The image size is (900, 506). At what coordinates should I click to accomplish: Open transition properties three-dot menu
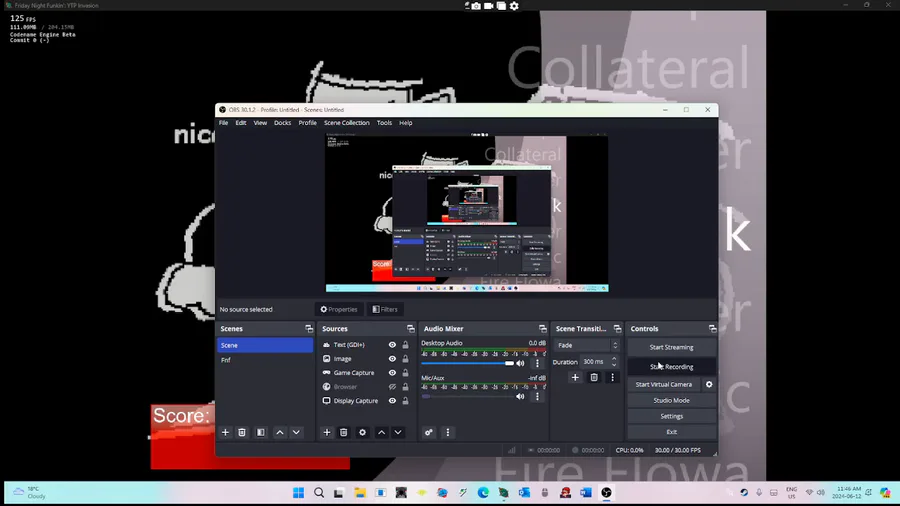(x=612, y=377)
